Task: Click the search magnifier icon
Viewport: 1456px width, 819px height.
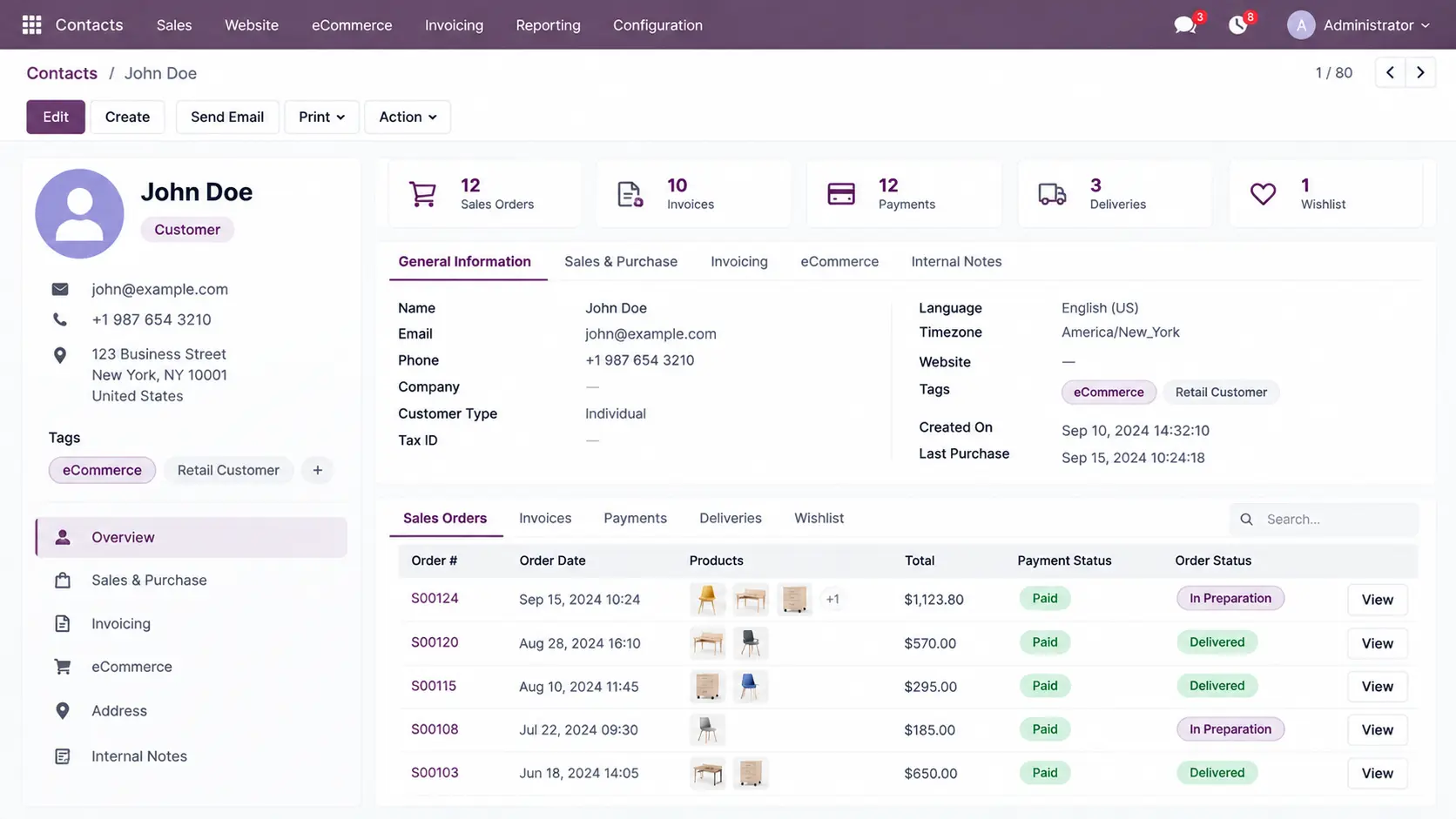Action: pyautogui.click(x=1246, y=520)
